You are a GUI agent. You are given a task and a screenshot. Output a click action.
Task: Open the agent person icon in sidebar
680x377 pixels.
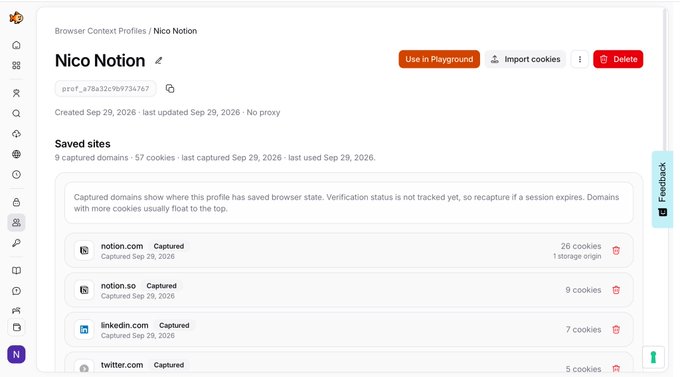(x=16, y=93)
